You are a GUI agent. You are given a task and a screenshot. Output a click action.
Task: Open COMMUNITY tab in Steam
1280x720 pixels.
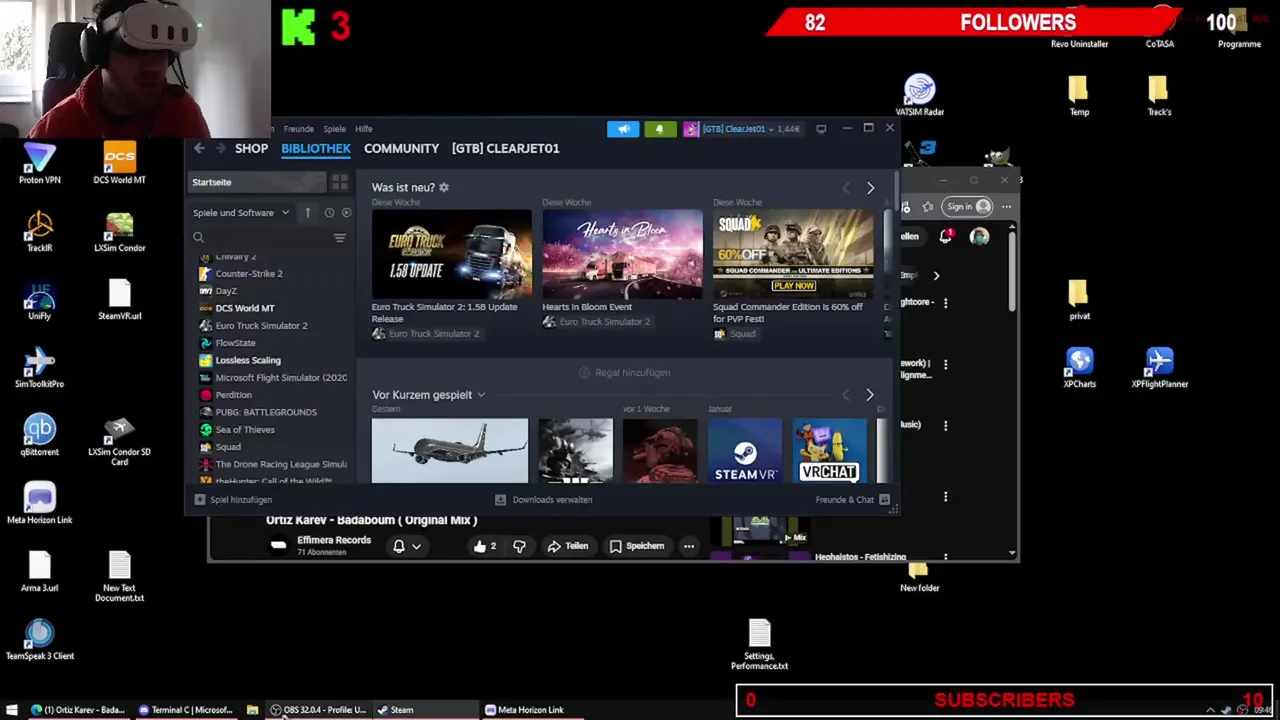point(401,148)
